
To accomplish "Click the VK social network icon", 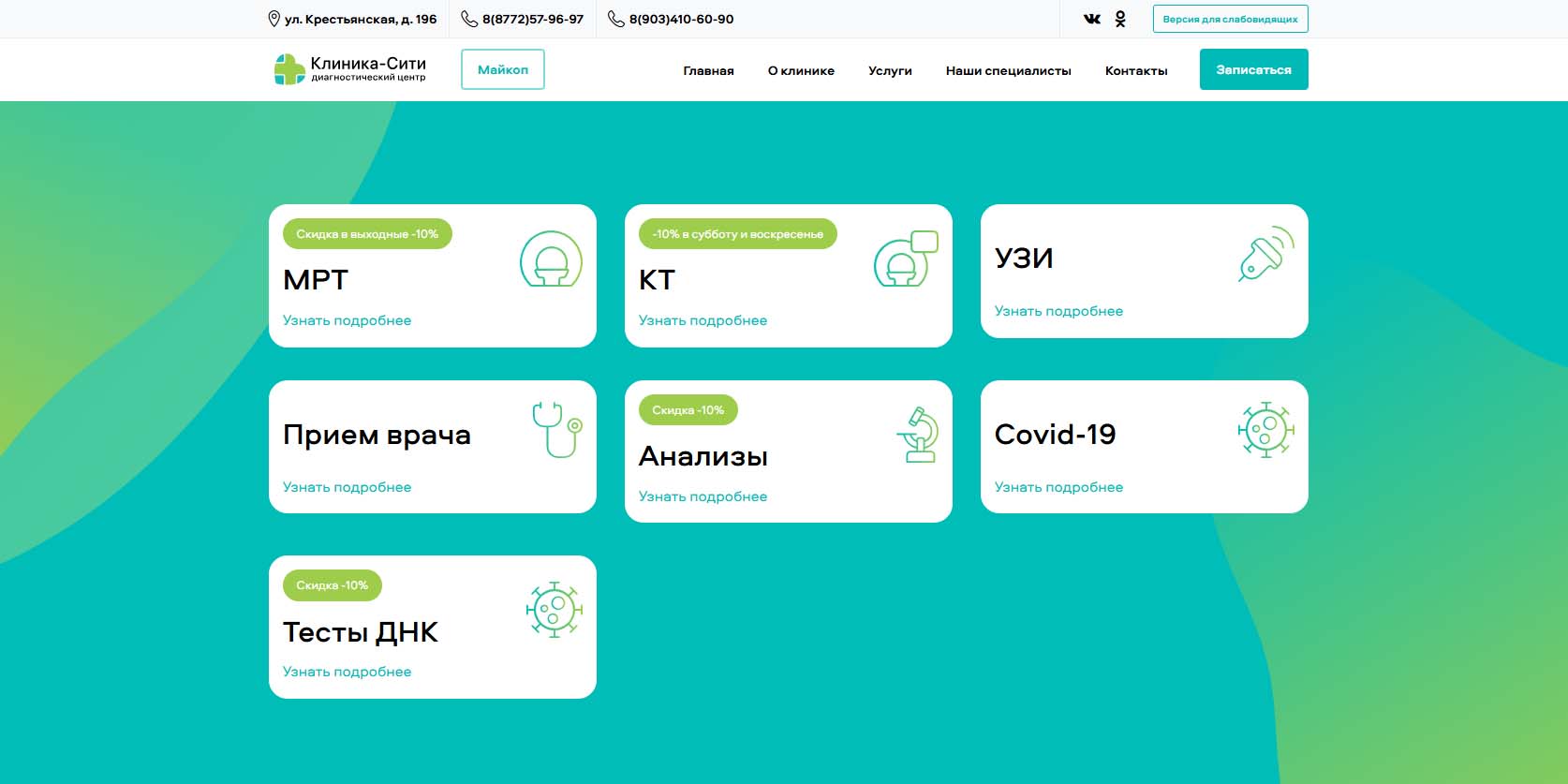I will tap(1091, 19).
